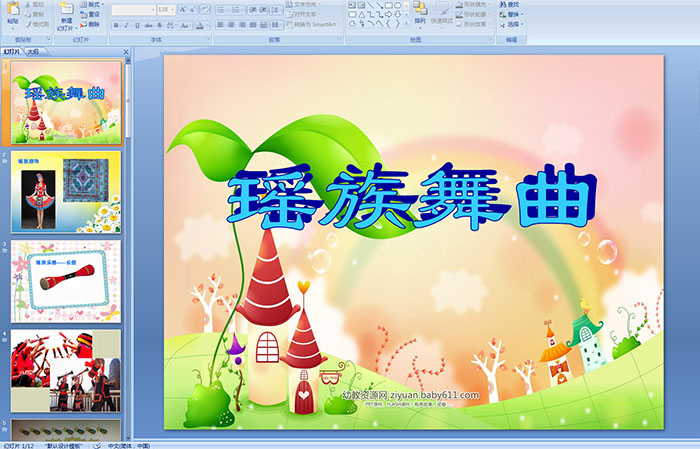700x449 pixels.
Task: Open the Character Spacing (AV) dropdown
Action: click(x=171, y=25)
